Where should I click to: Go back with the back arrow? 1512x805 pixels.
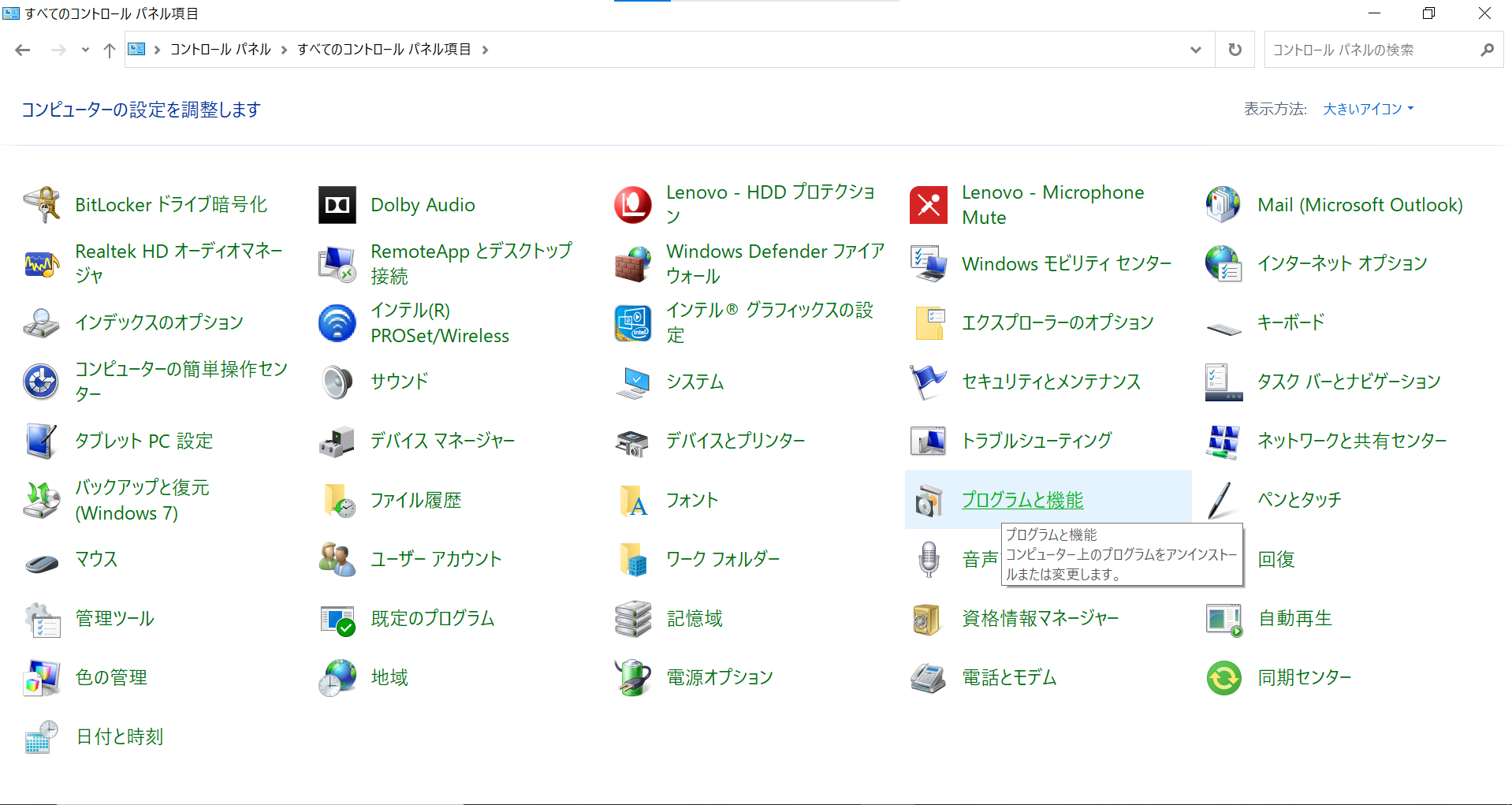pyautogui.click(x=23, y=50)
